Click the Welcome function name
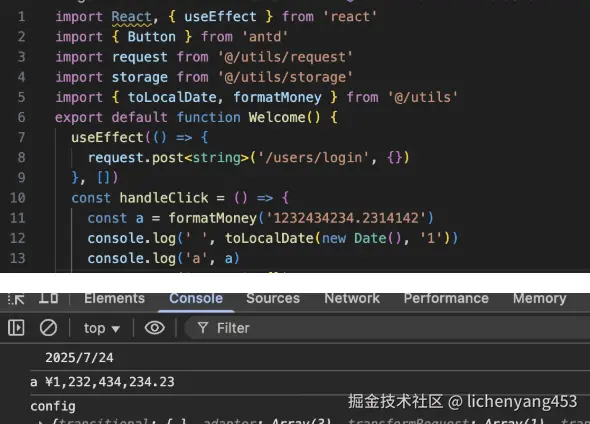 277,117
